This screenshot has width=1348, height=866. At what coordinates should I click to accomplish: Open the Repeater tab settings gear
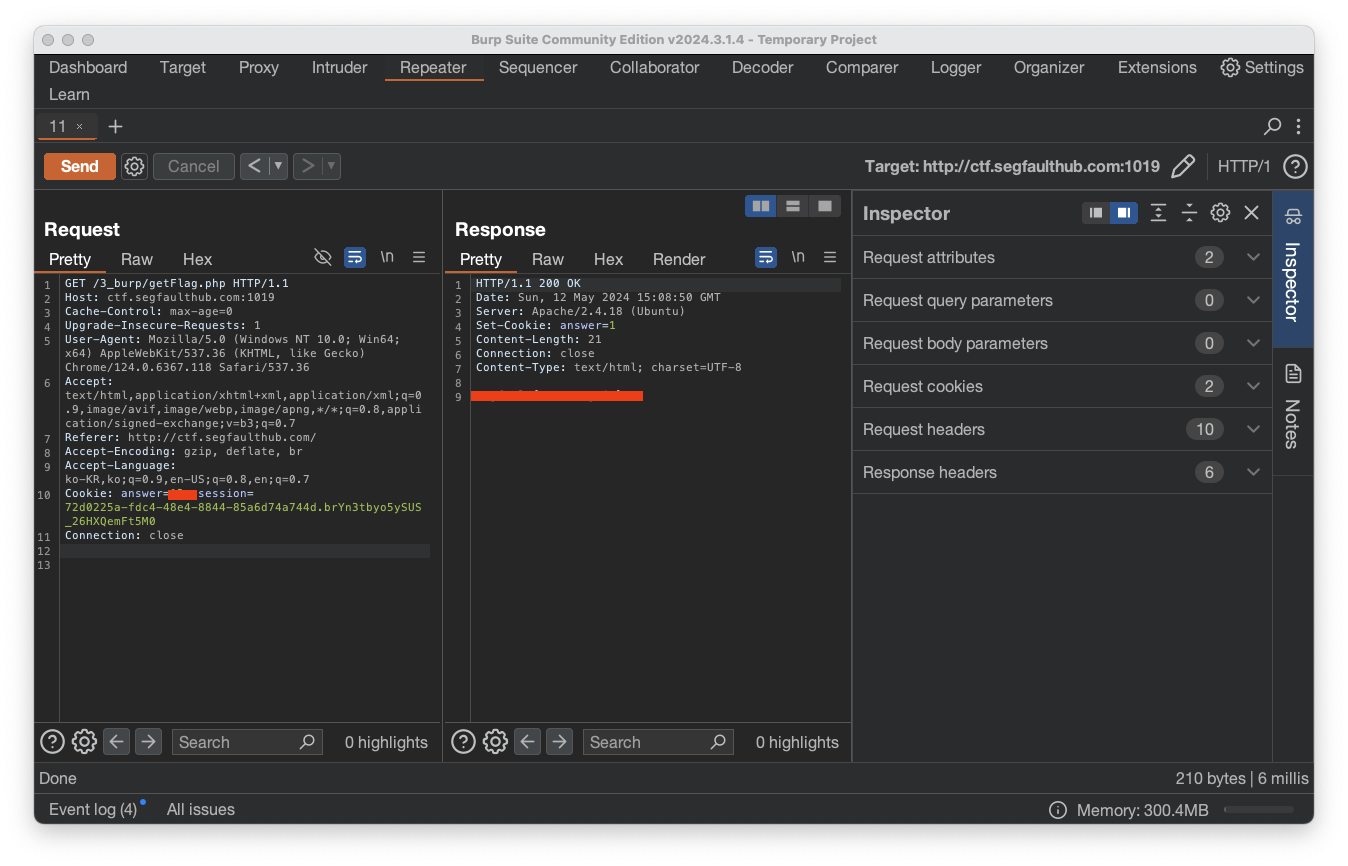tap(135, 166)
